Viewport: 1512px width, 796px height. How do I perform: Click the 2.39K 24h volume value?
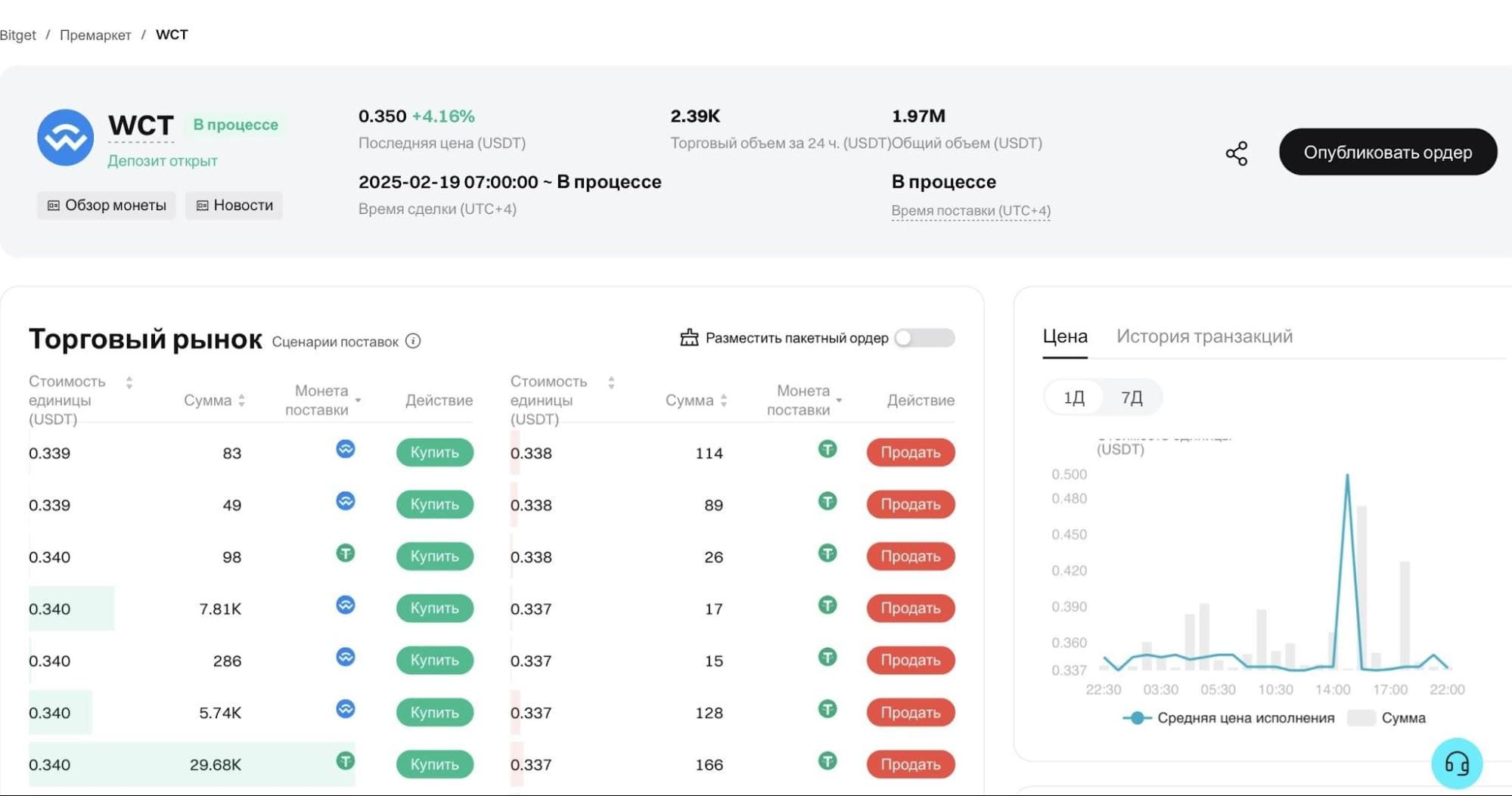click(x=695, y=116)
